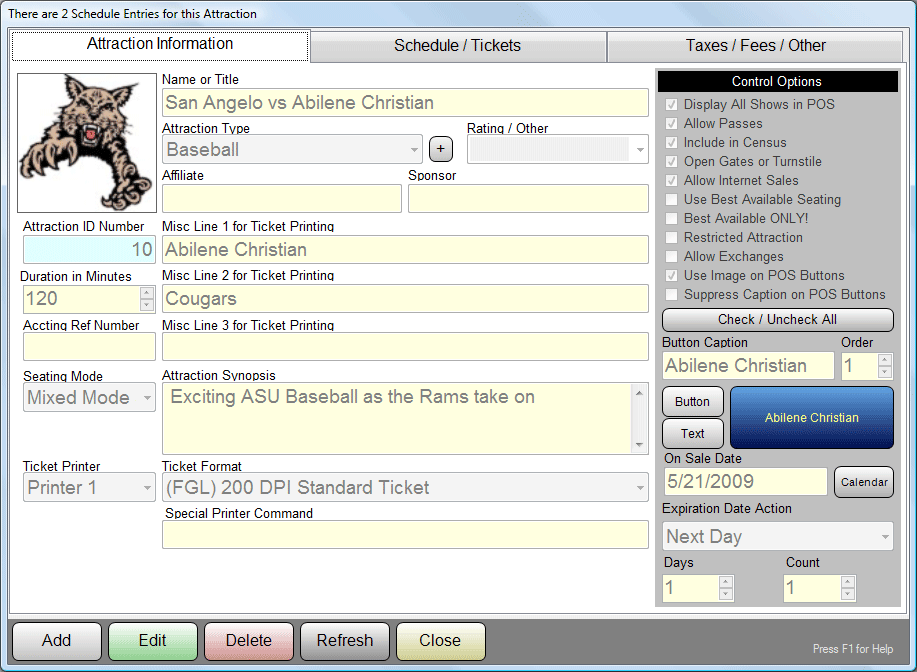Enable Use Best Available Seating
917x672 pixels.
pyautogui.click(x=671, y=199)
